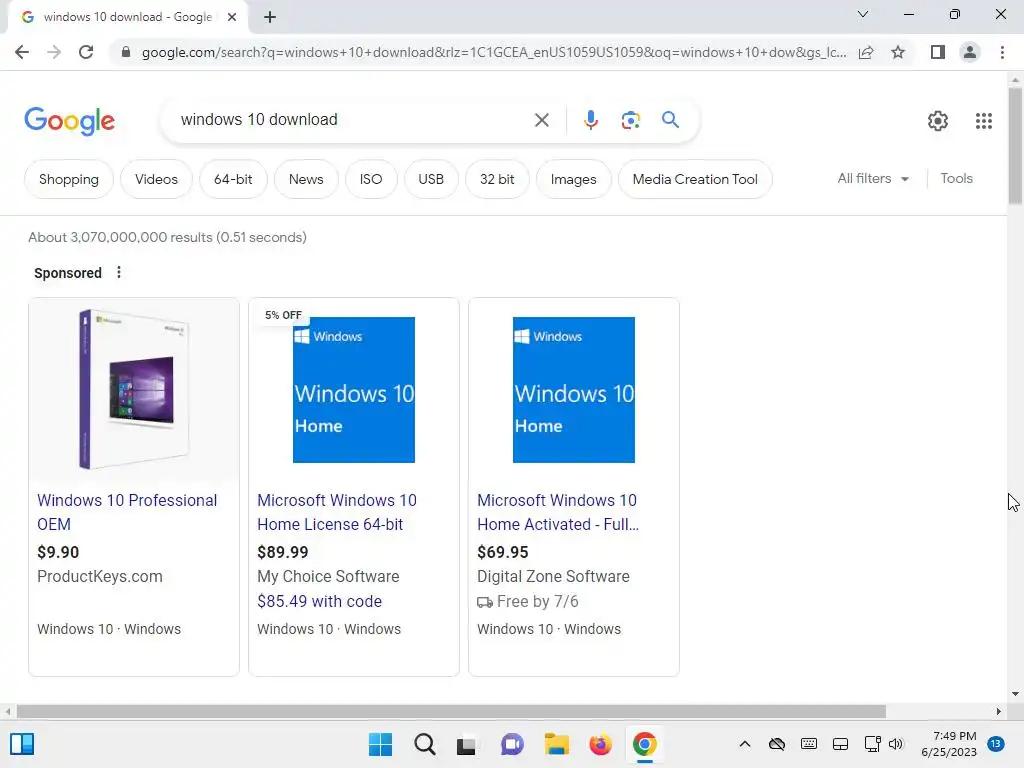This screenshot has height=768, width=1024.
Task: Click the Digital Zone Software seller name
Action: pos(553,576)
